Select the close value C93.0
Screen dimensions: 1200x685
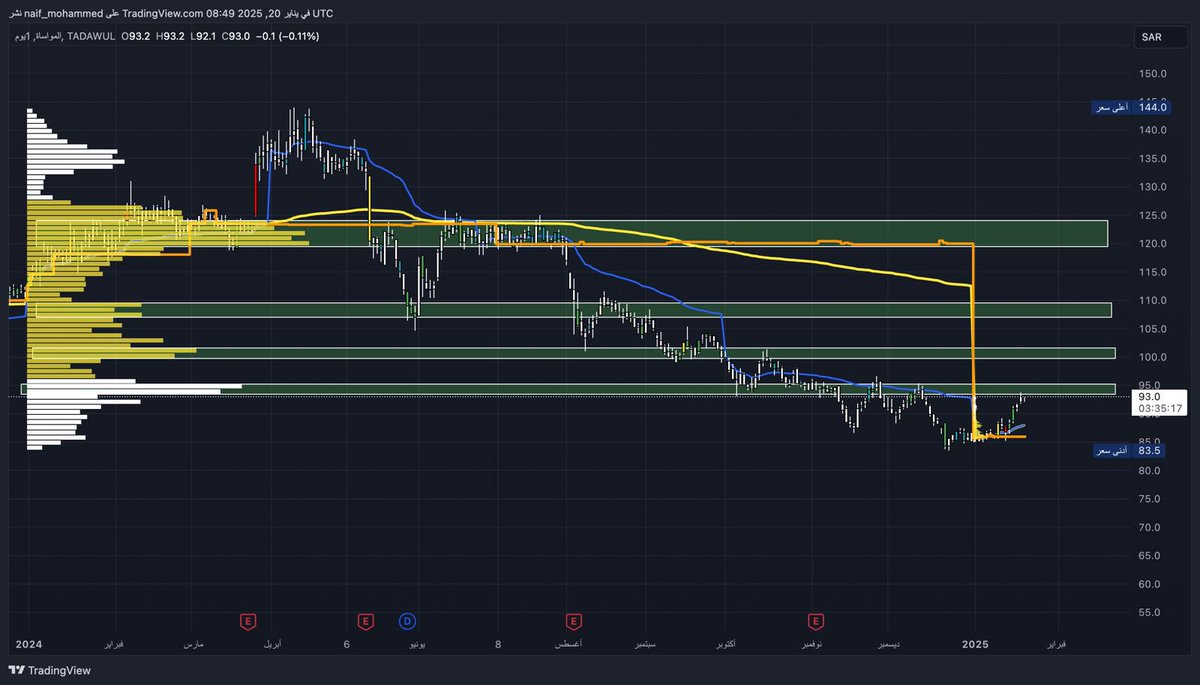(x=235, y=36)
